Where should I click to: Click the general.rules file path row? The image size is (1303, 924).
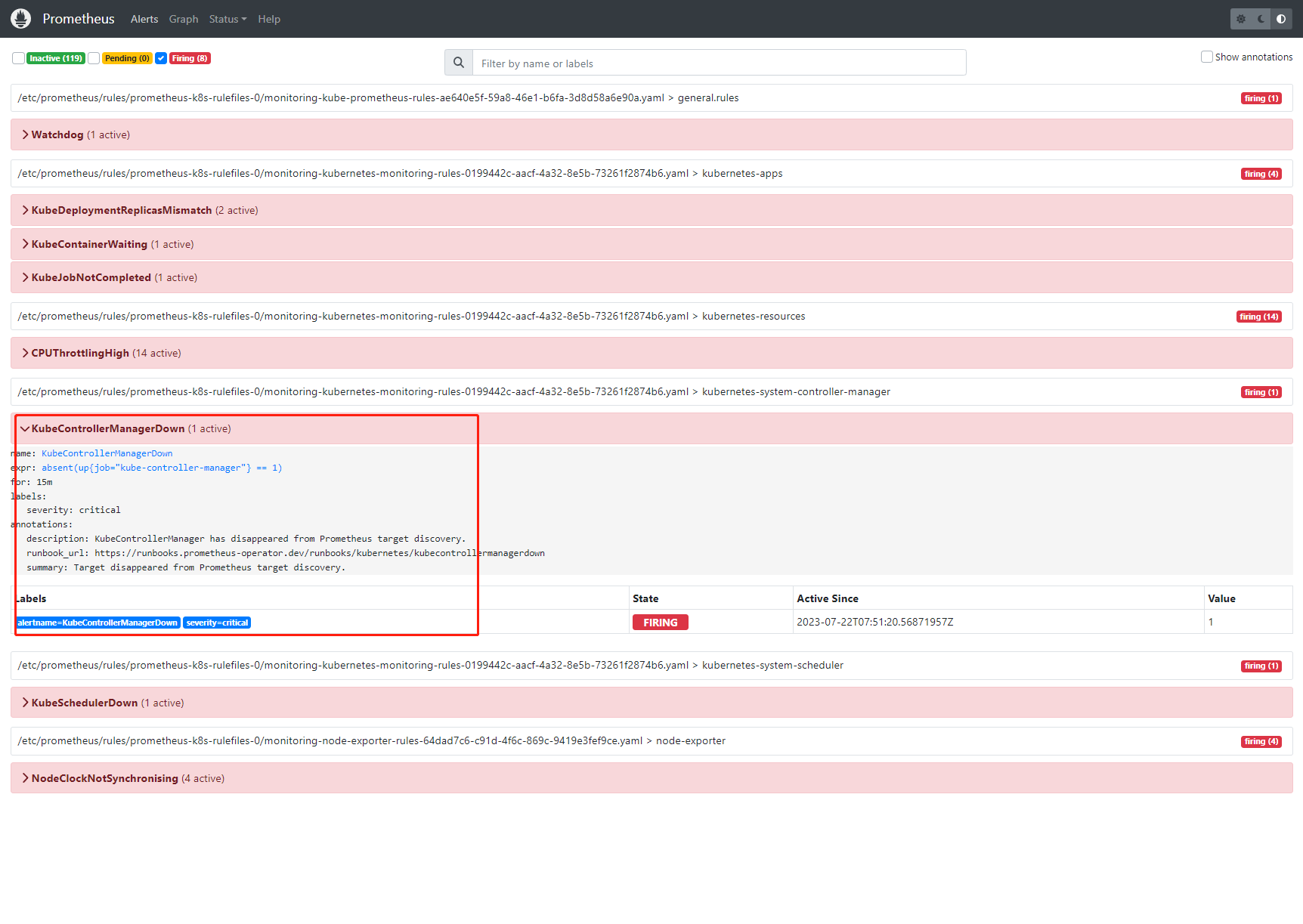(379, 97)
